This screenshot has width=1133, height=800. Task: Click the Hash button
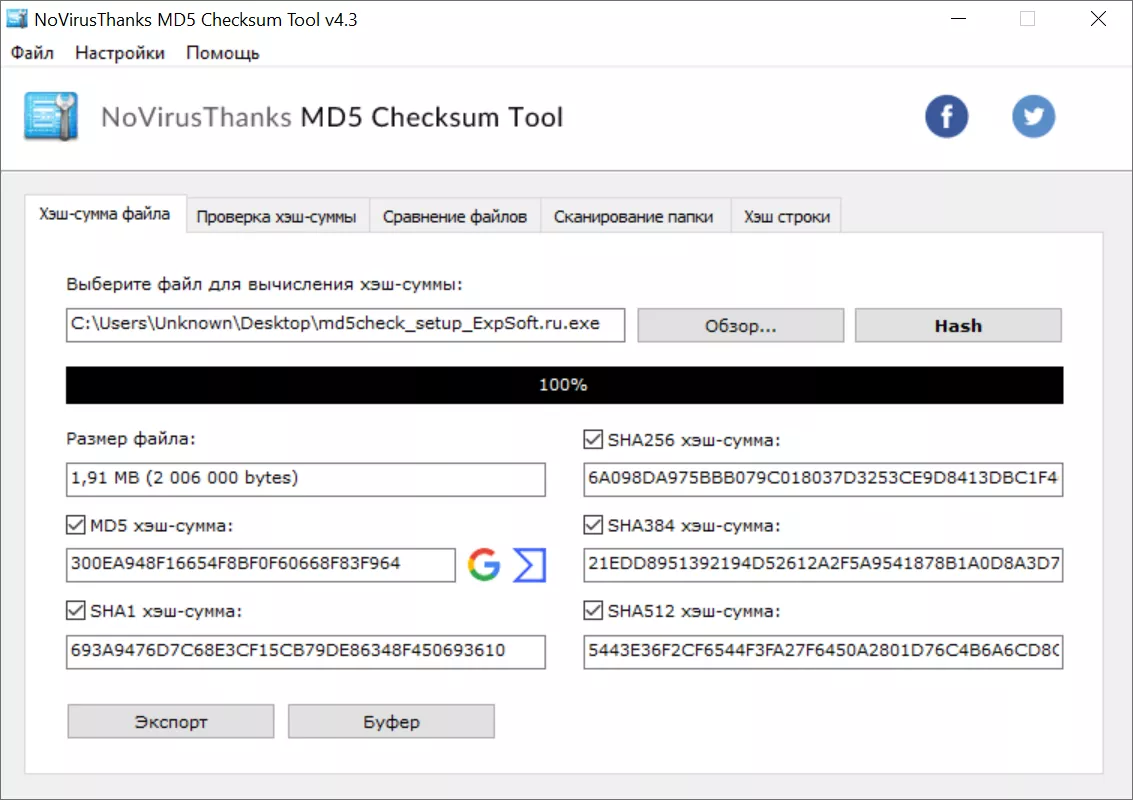958,325
